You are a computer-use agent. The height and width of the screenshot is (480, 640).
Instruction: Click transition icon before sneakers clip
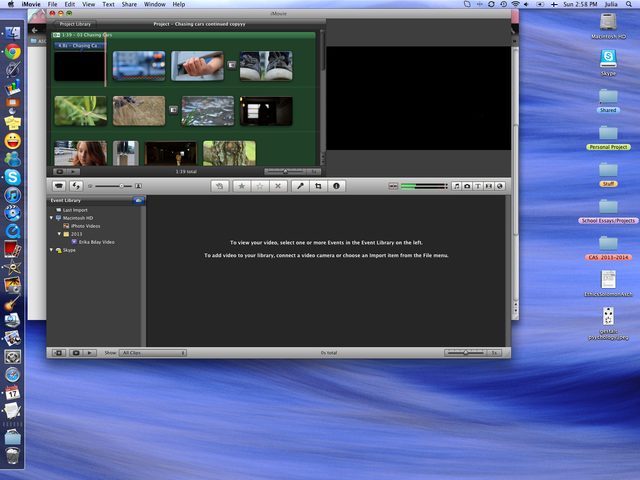click(x=231, y=65)
